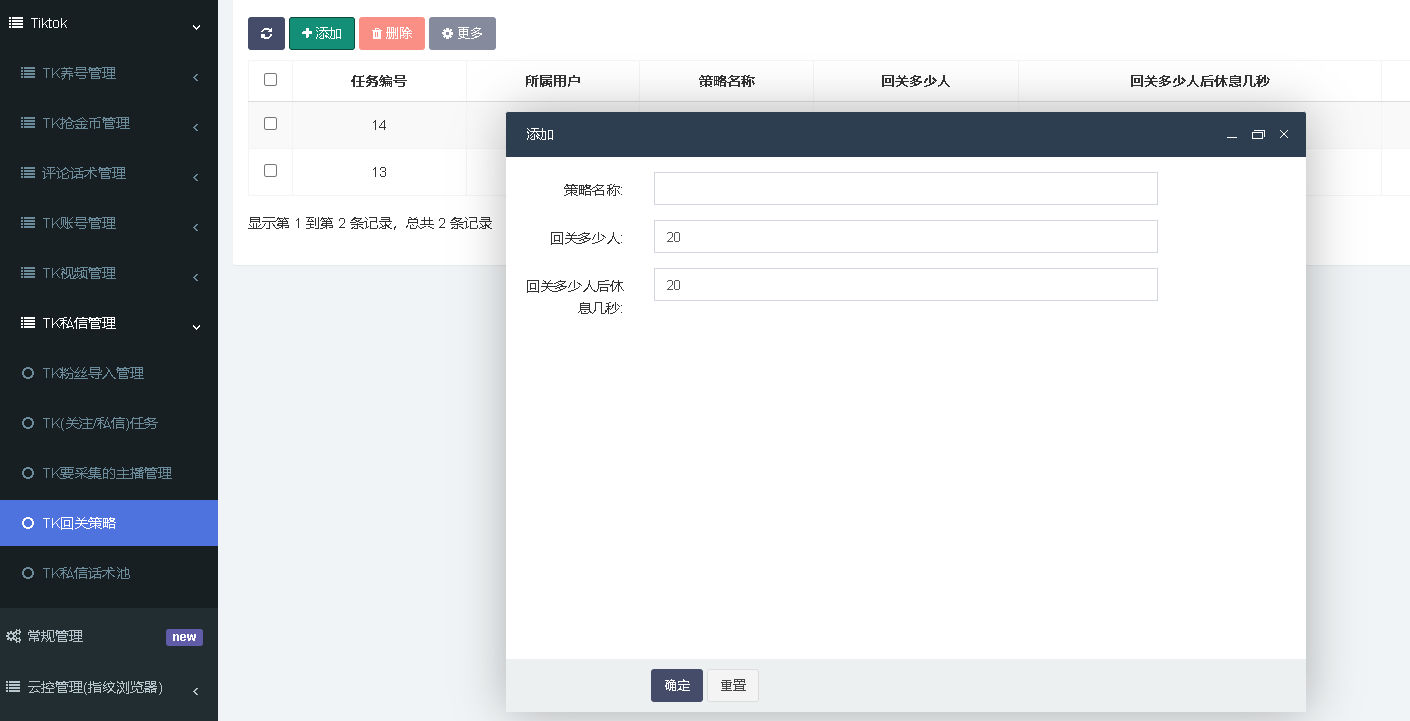Click the 回关多少人 input field

pos(906,236)
